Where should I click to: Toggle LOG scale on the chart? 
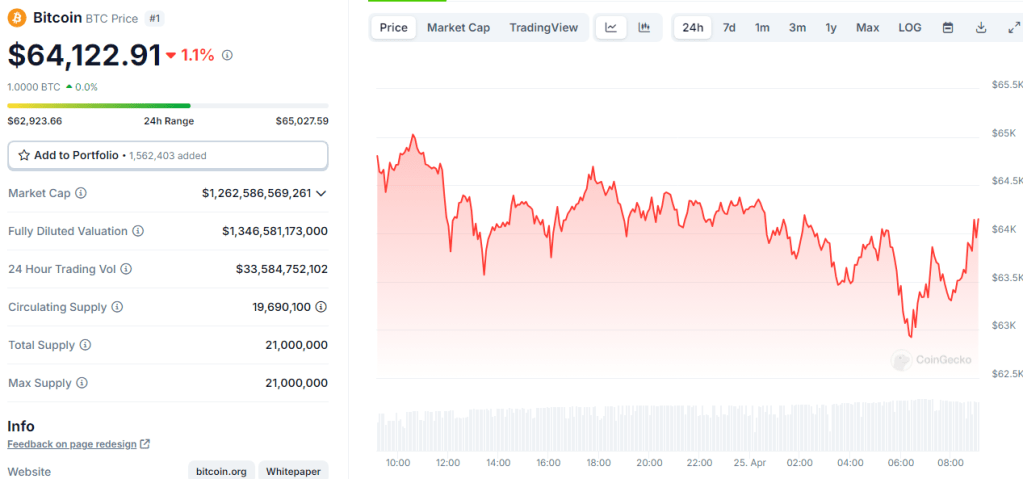point(910,27)
